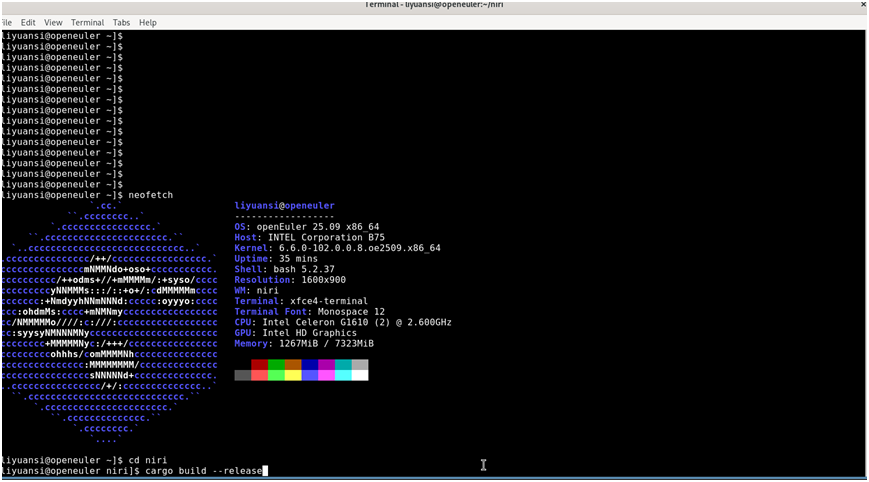Click the 'Shell: bash 5.2.37' line
The width and height of the screenshot is (869, 482).
284,269
